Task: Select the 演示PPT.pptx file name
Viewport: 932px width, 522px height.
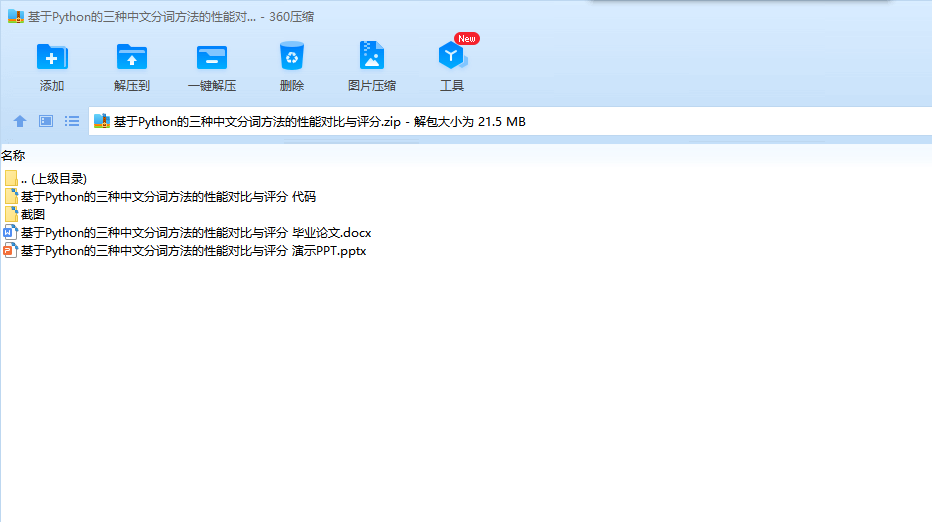Action: click(x=194, y=250)
